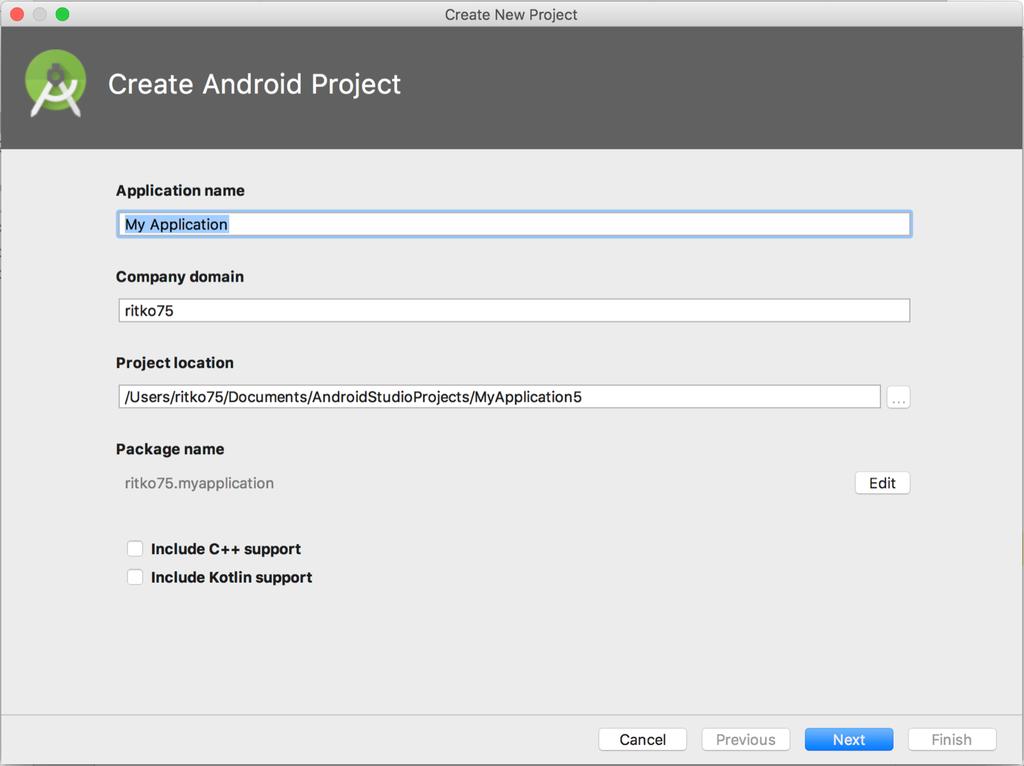Image resolution: width=1024 pixels, height=766 pixels.
Task: Click the Package name label
Action: 170,449
